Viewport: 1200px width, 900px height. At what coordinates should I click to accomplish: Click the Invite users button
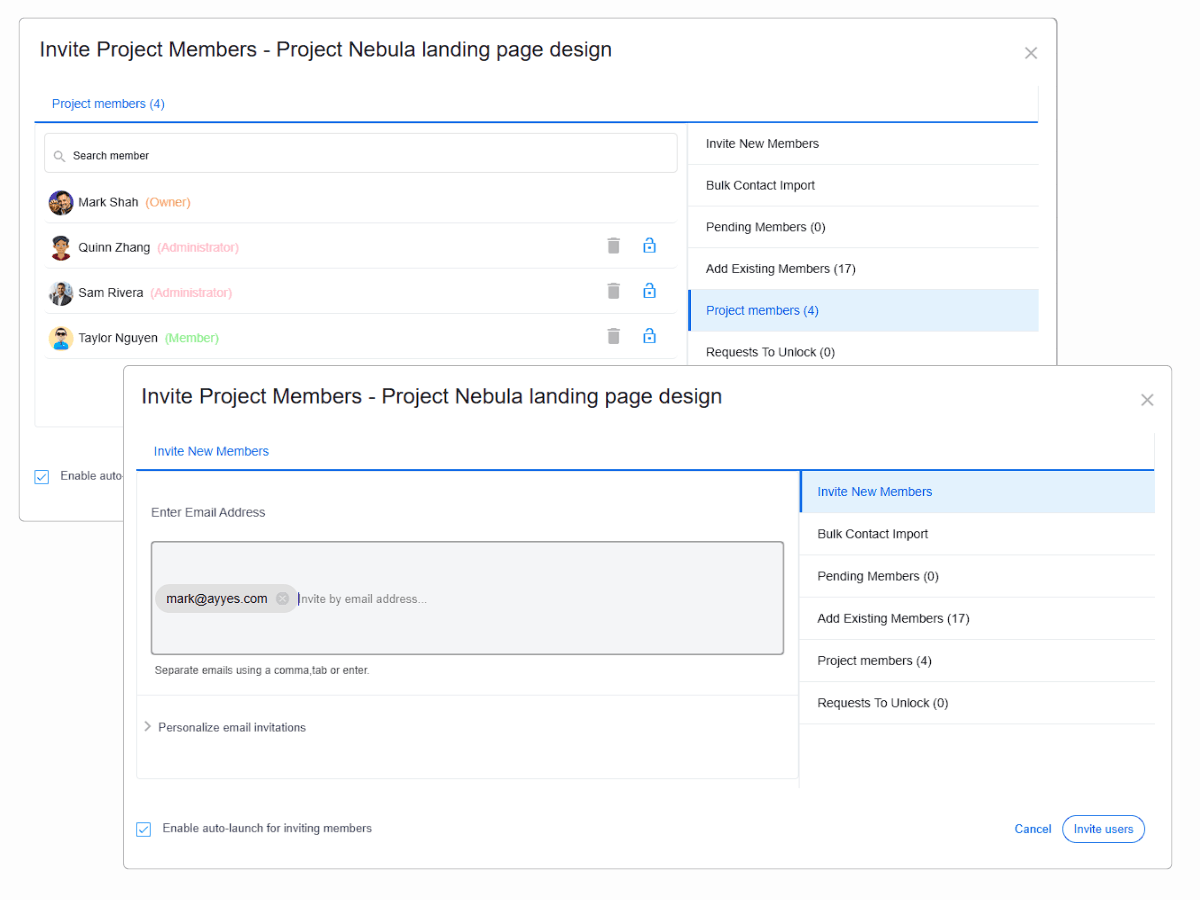pyautogui.click(x=1103, y=829)
